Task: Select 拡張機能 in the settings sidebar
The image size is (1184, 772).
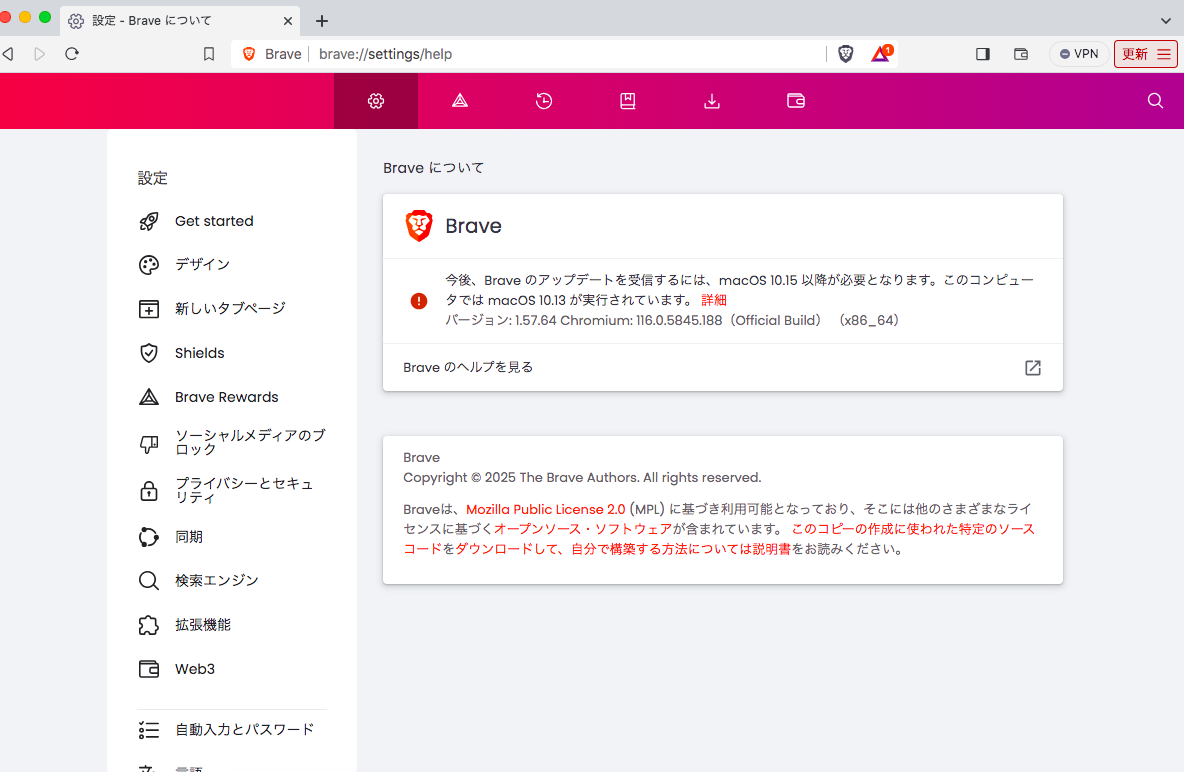Action: pos(203,625)
